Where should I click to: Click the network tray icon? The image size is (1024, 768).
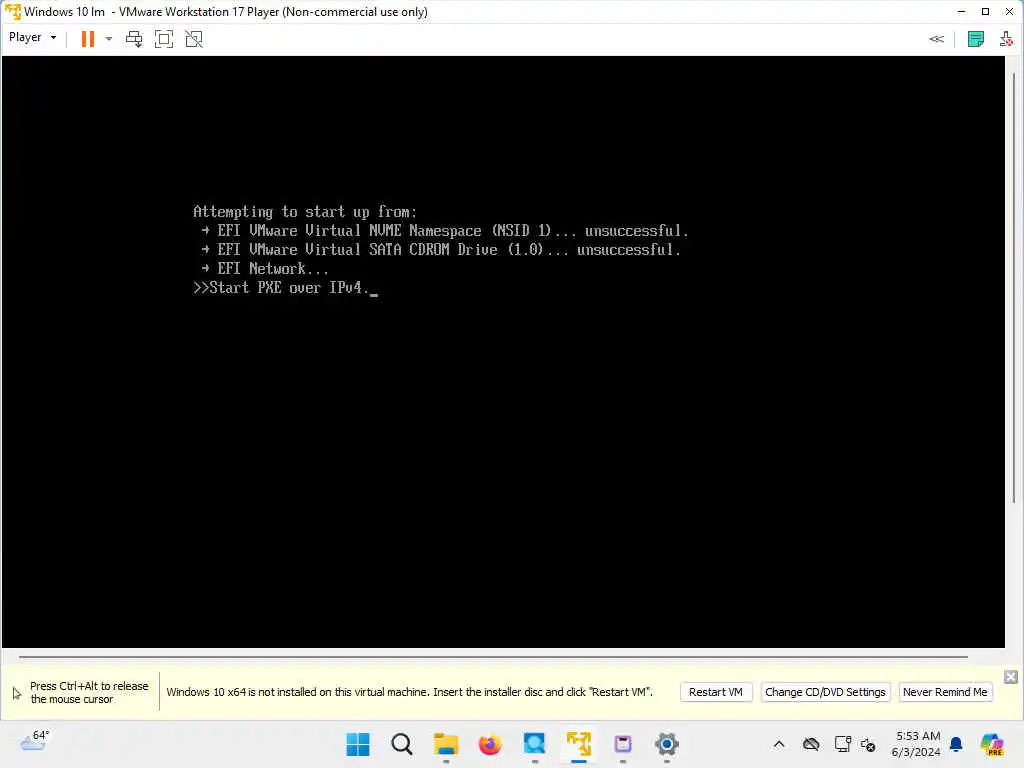[x=842, y=744]
